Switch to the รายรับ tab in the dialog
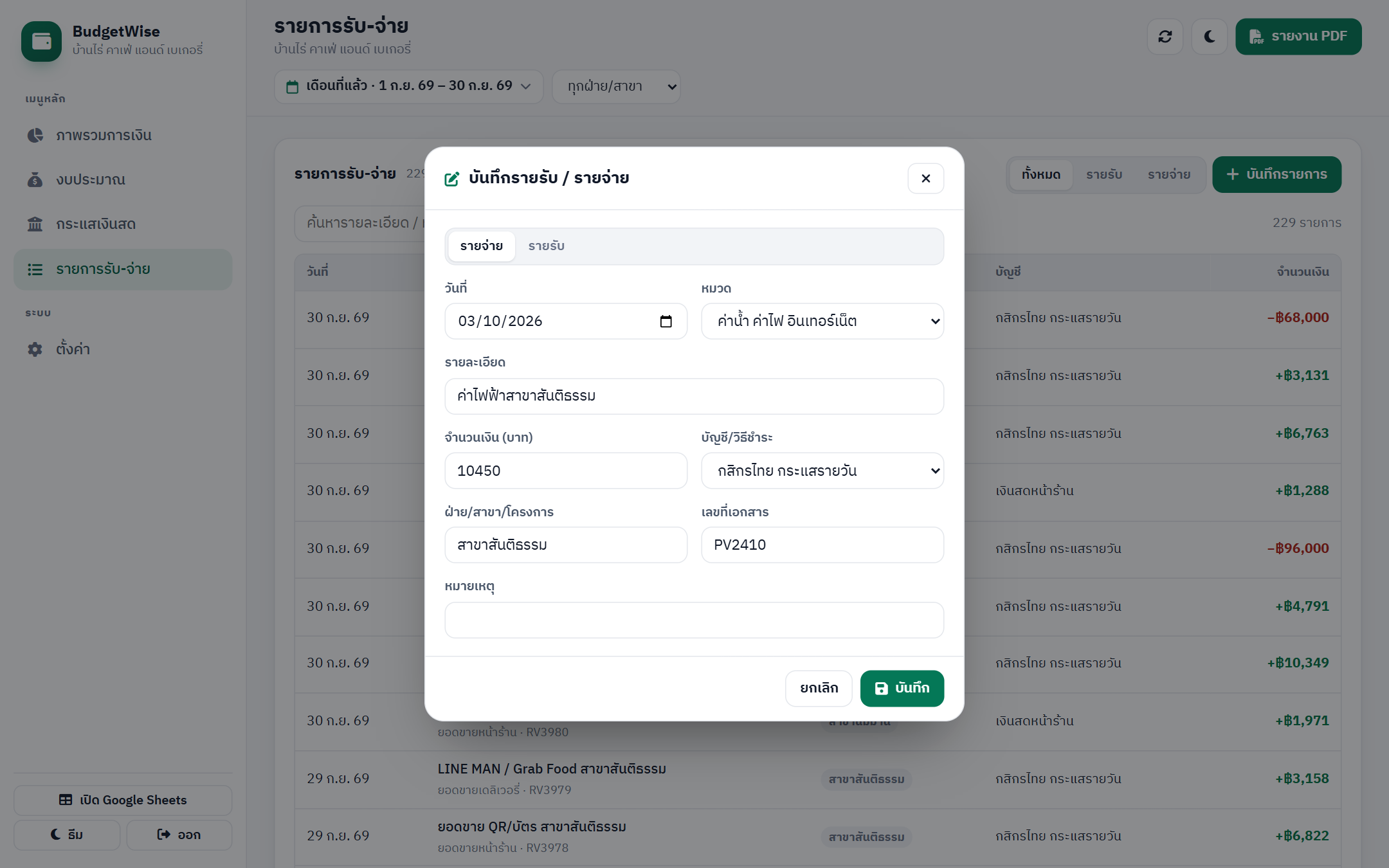1389x868 pixels. [546, 246]
